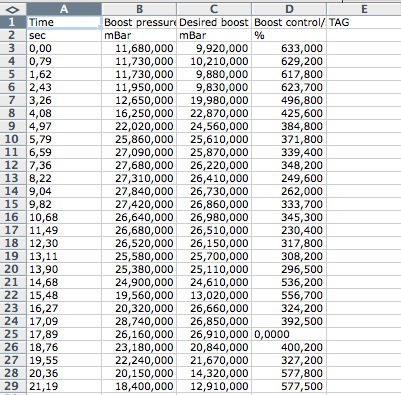The height and width of the screenshot is (395, 401).
Task: Click the 'Boost pressure' header cell
Action: tap(139, 22)
